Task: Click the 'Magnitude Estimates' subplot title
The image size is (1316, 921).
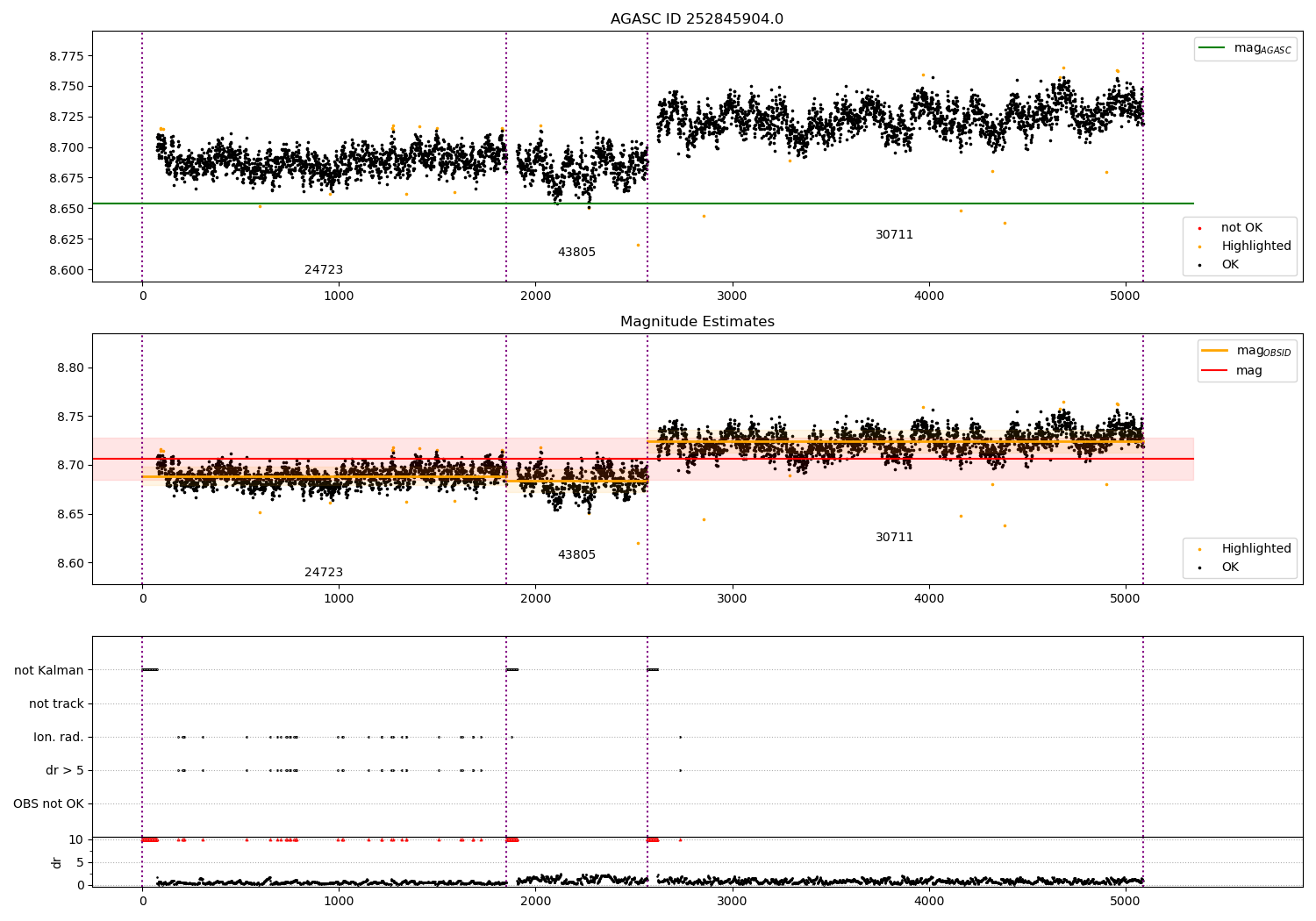Action: 697,322
